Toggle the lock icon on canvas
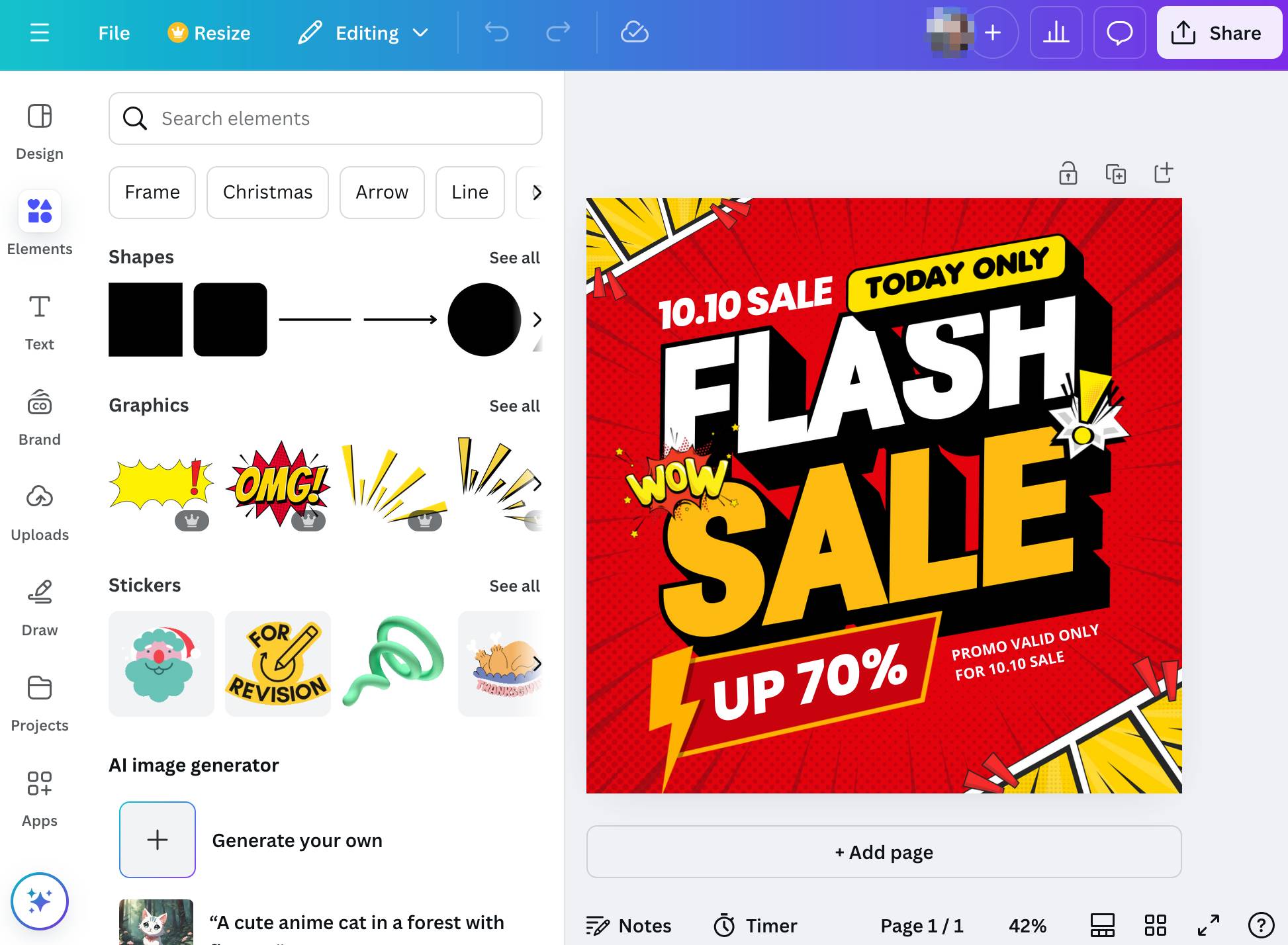 pyautogui.click(x=1068, y=172)
